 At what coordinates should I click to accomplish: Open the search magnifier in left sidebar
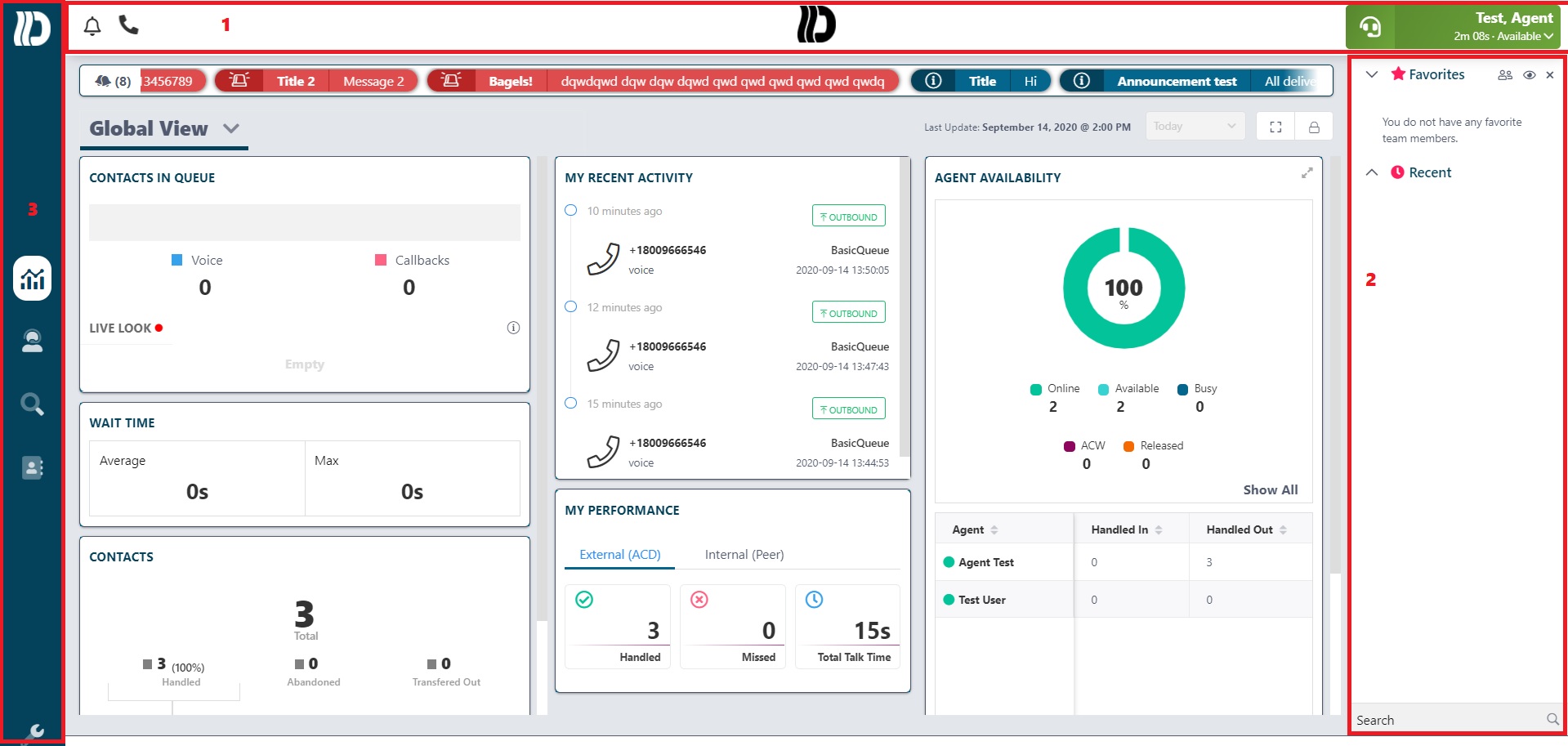pos(32,404)
